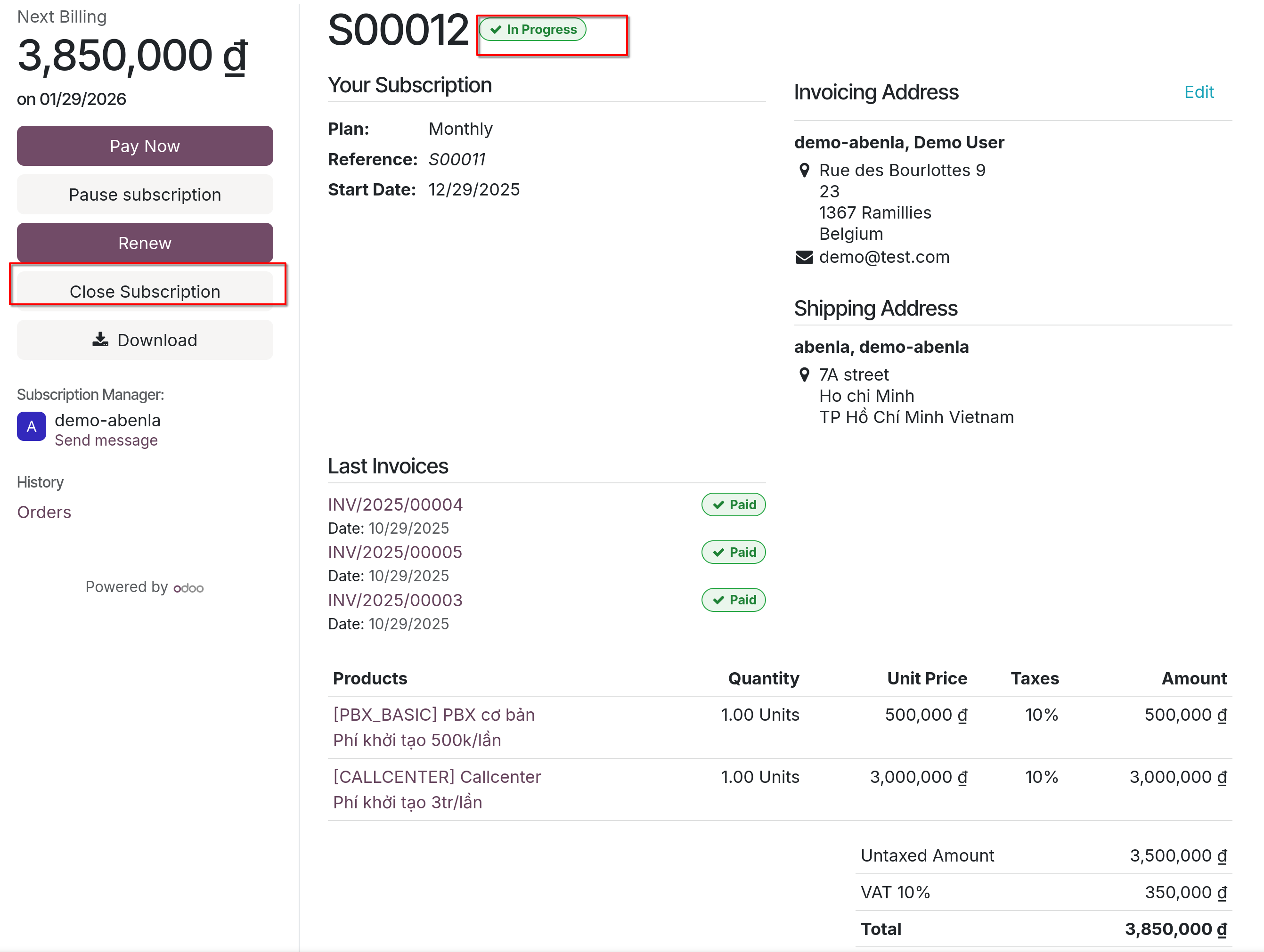Download the subscription document

point(145,340)
